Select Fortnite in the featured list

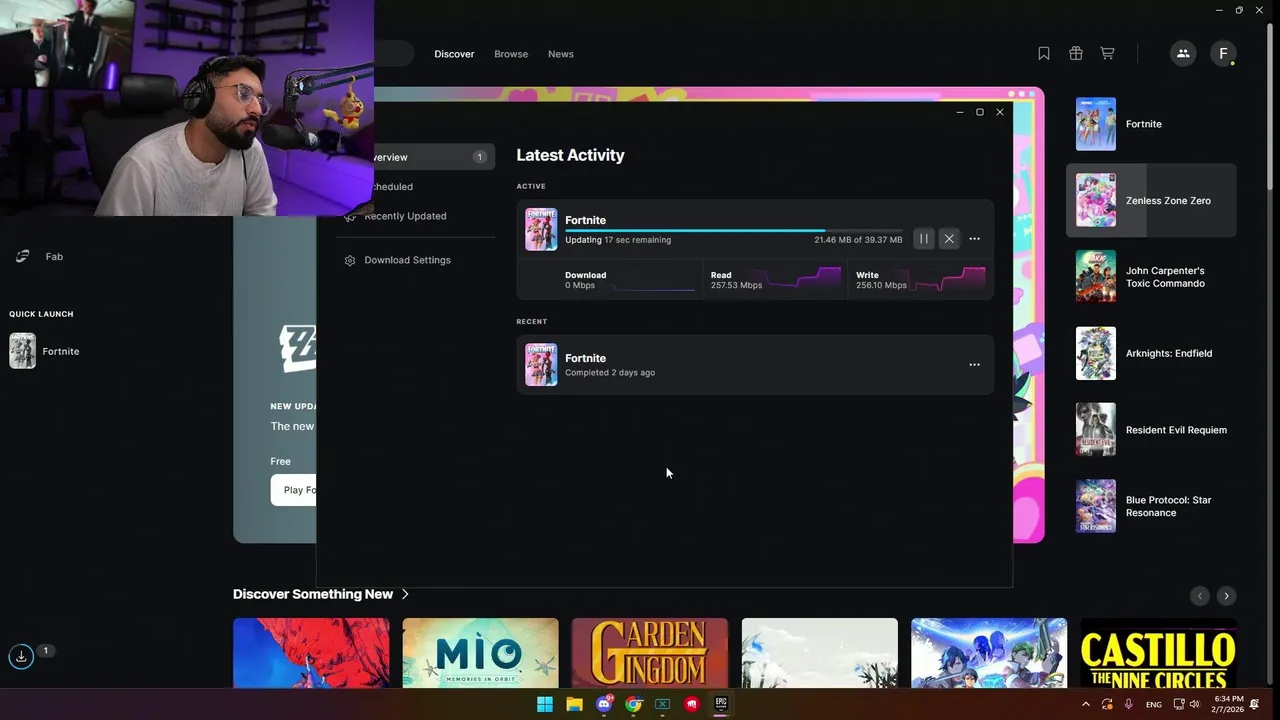tap(1151, 124)
